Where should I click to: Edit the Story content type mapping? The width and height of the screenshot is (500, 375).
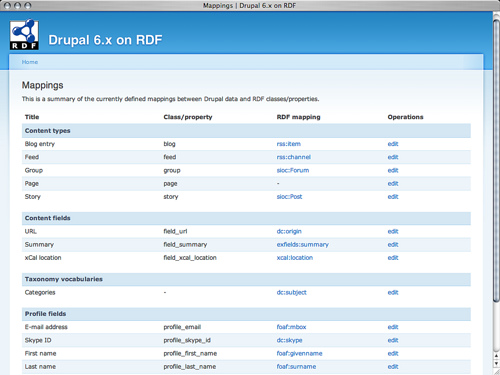(x=393, y=197)
